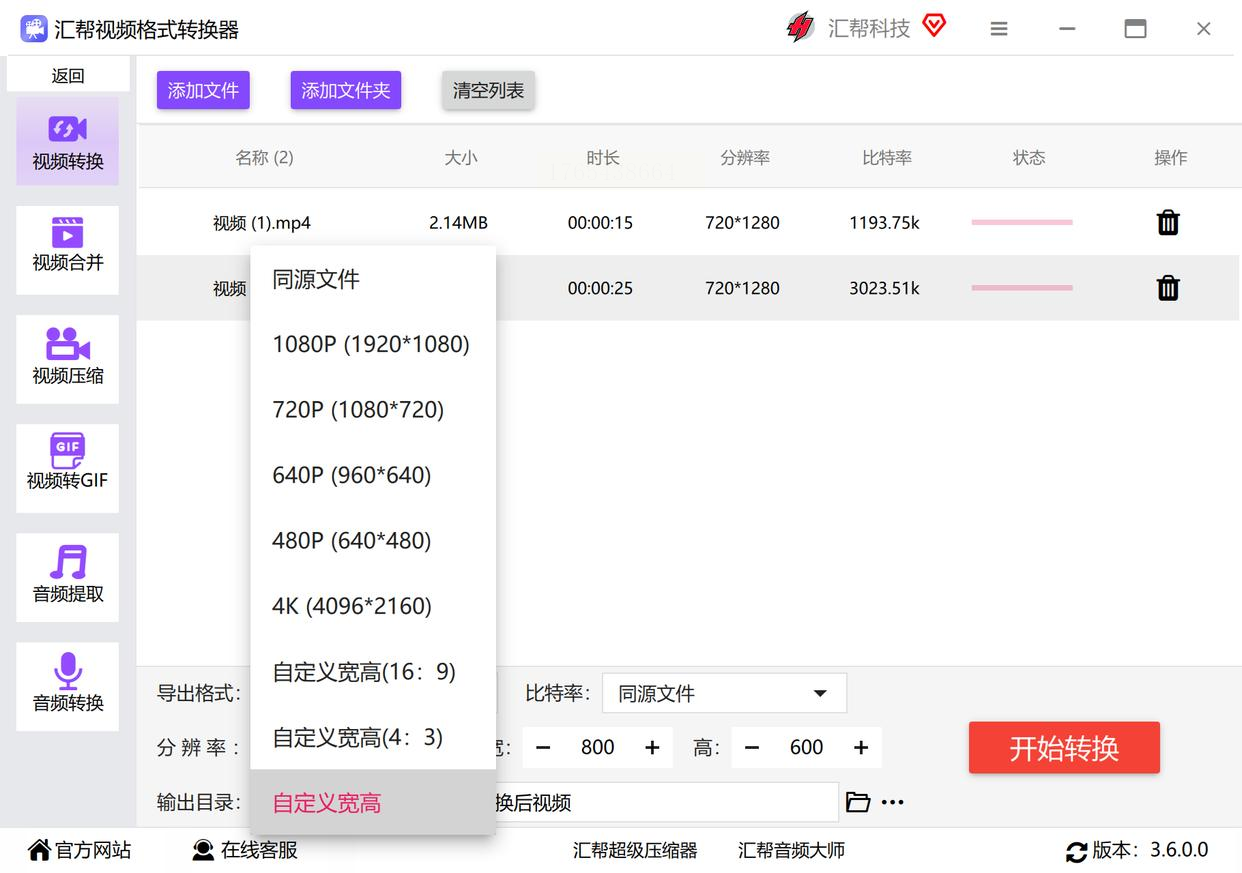Open the hamburger menu in title bar
The width and height of the screenshot is (1242, 873).
(998, 29)
